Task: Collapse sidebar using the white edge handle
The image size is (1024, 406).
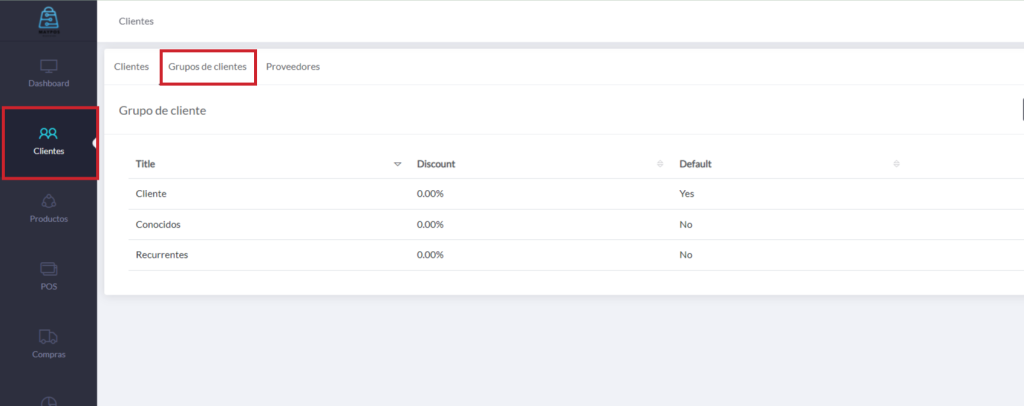Action: click(96, 143)
